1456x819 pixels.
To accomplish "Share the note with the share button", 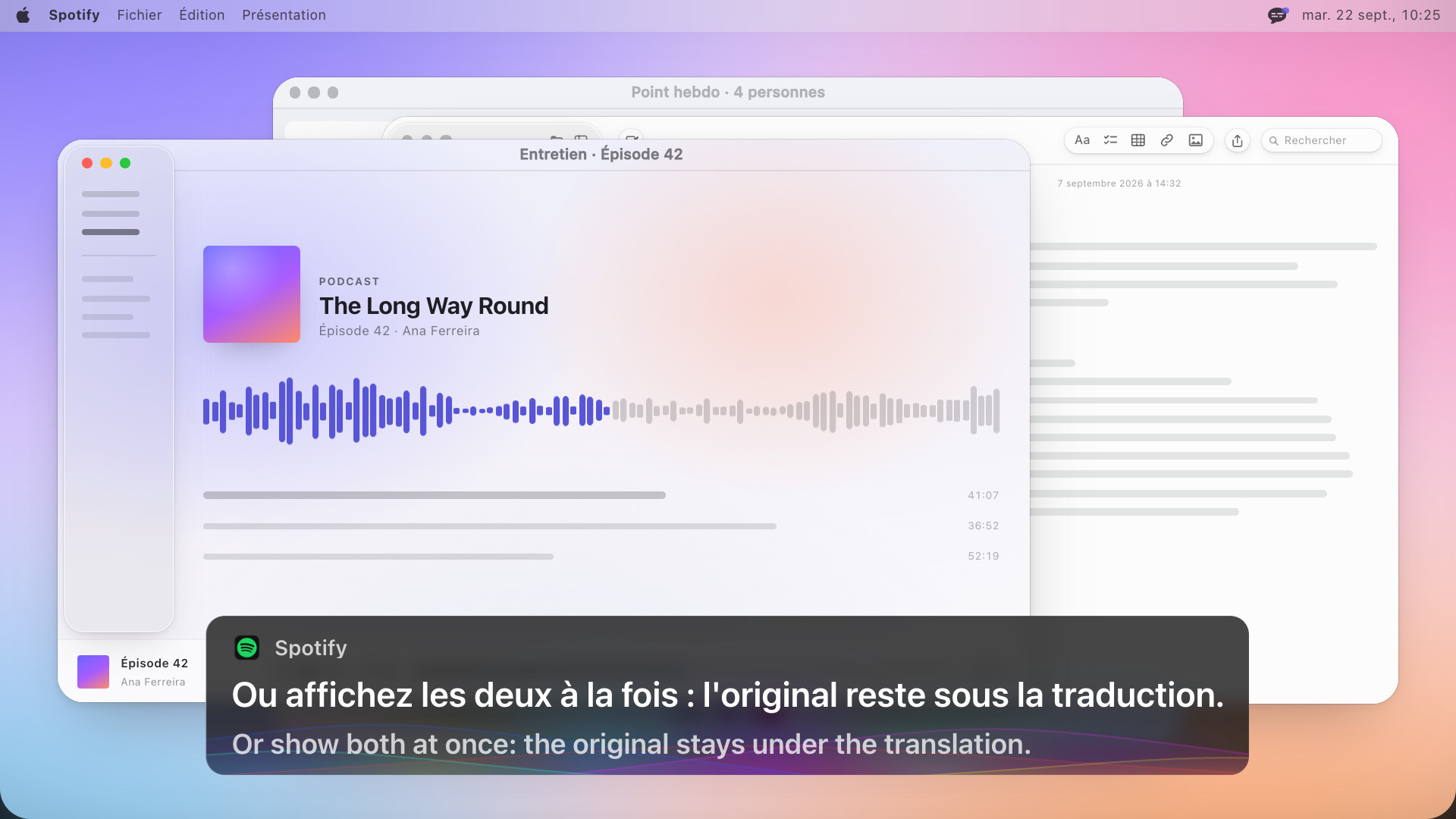I will (x=1238, y=140).
